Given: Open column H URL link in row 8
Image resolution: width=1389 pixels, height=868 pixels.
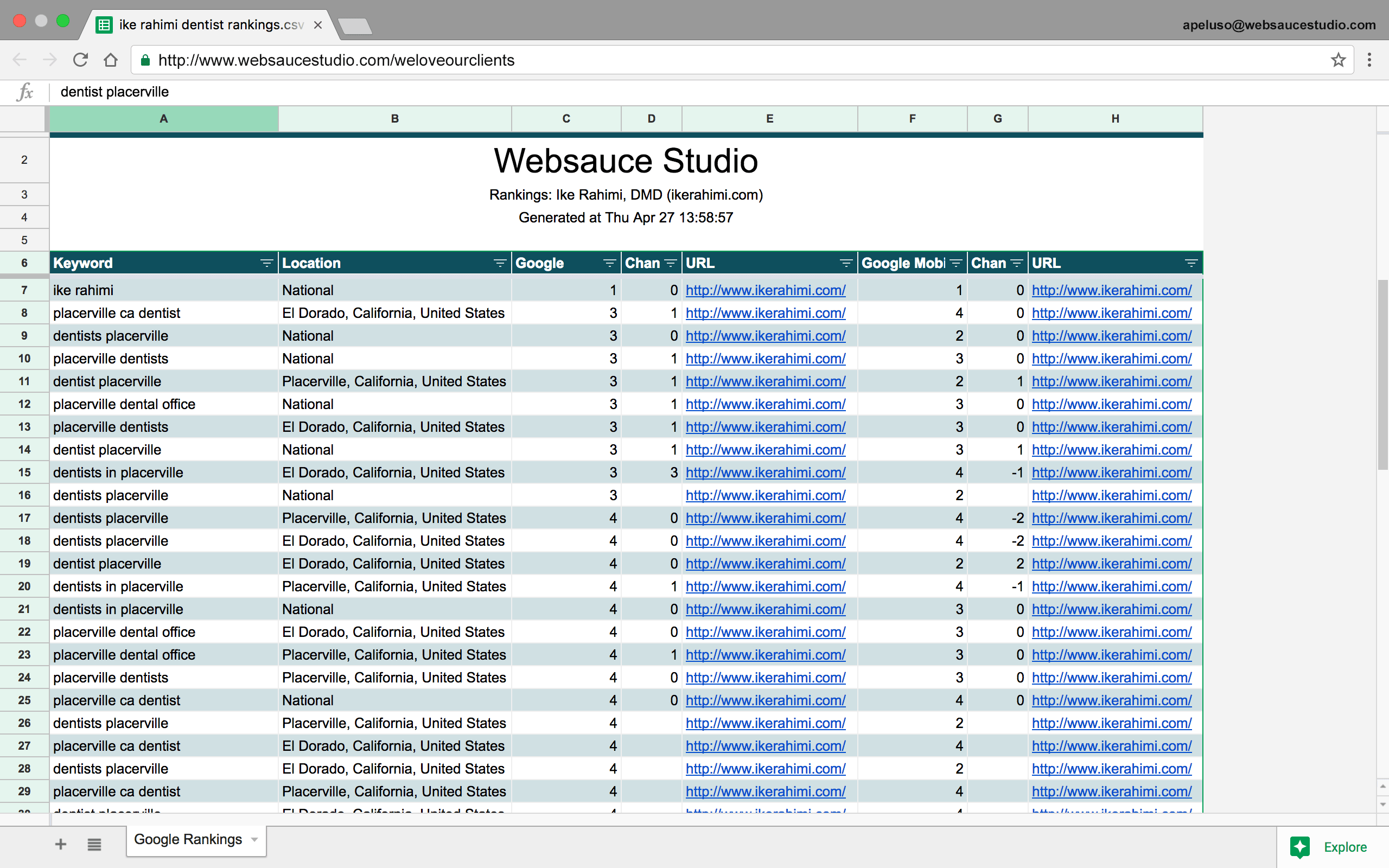Looking at the screenshot, I should coord(1111,314).
